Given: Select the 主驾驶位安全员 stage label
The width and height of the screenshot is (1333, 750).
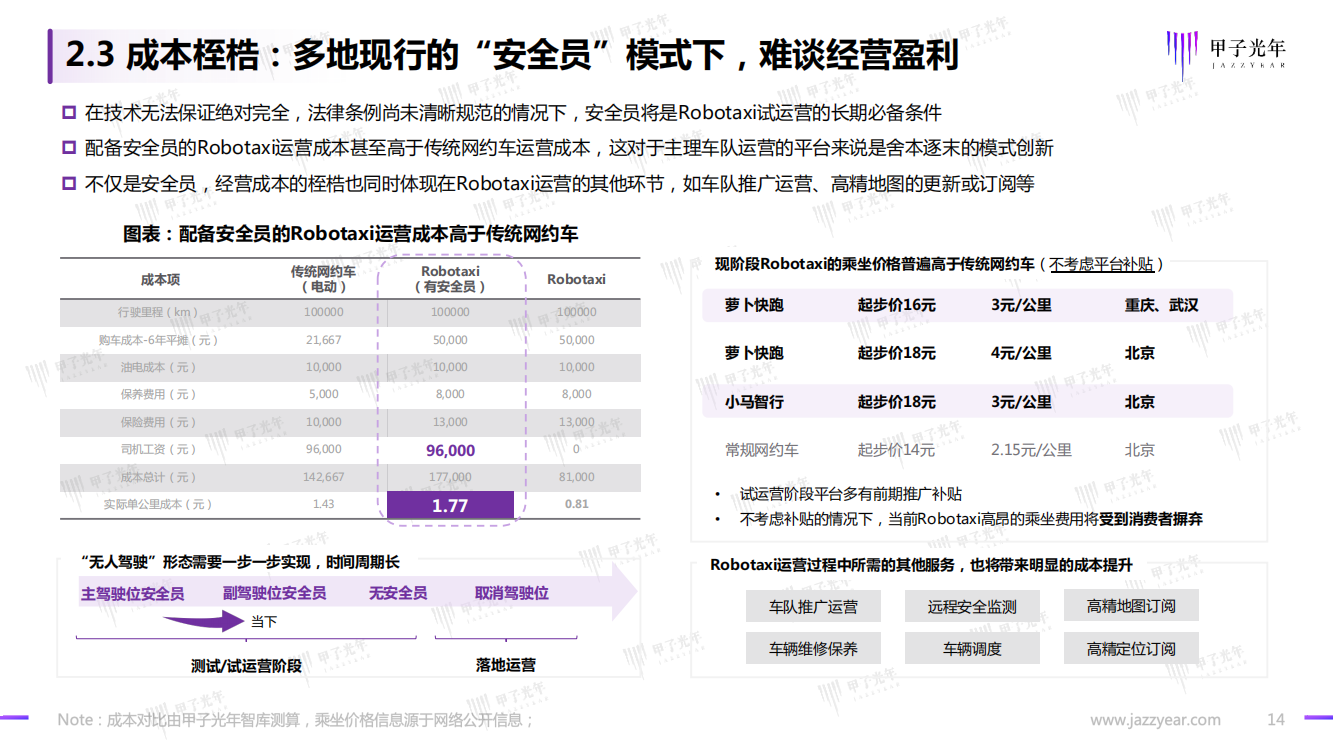Looking at the screenshot, I should 133,593.
